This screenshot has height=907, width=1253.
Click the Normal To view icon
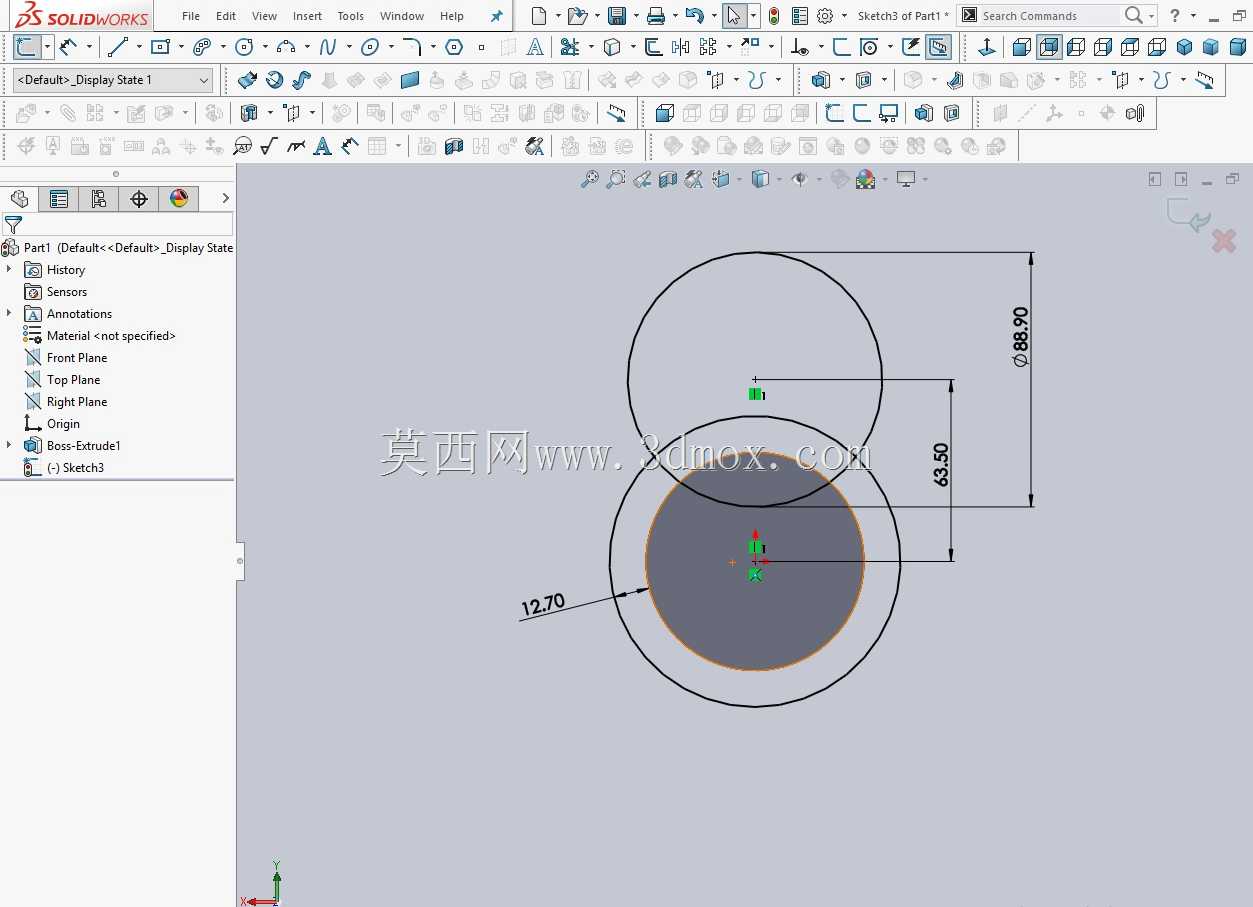coord(986,47)
